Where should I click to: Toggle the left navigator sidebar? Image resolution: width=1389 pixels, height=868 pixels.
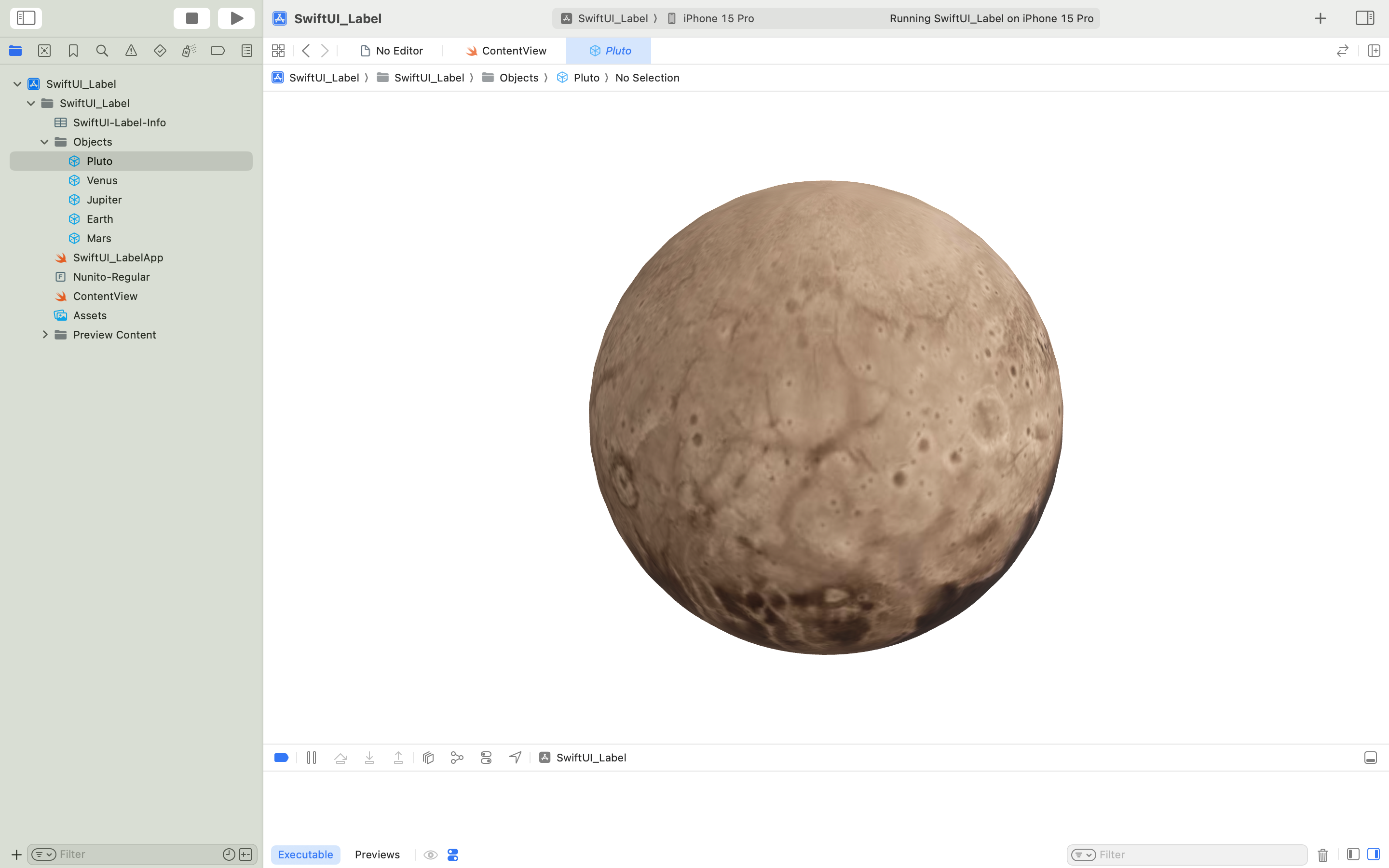[x=26, y=18]
